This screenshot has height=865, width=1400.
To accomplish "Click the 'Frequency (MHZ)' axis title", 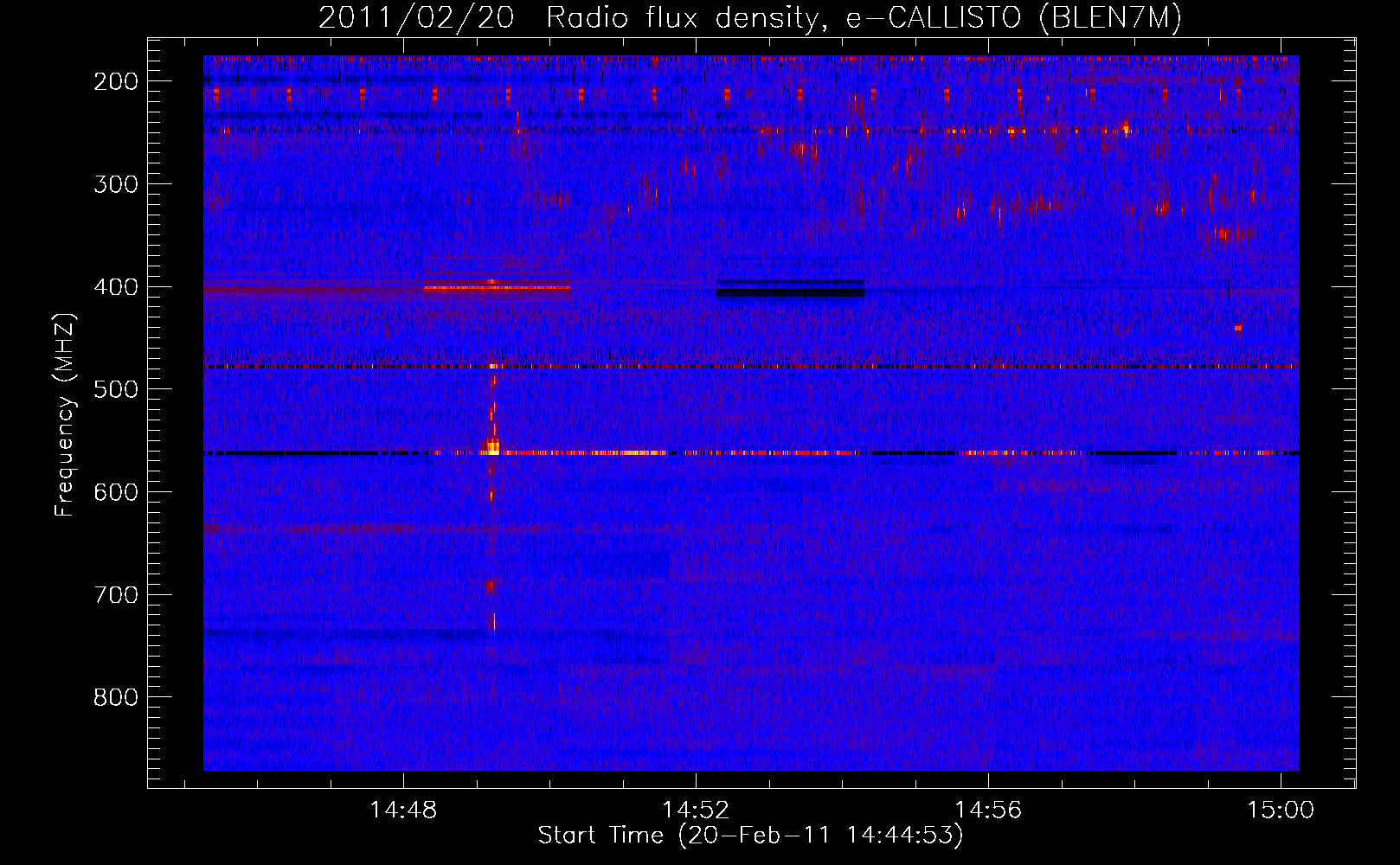I will [x=66, y=414].
